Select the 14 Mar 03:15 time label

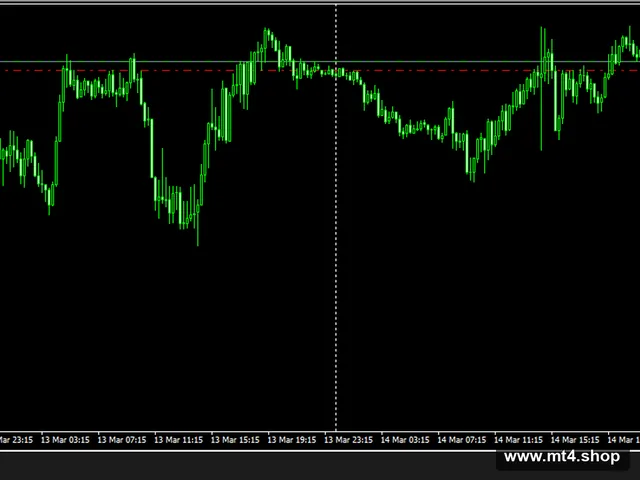coord(405,440)
